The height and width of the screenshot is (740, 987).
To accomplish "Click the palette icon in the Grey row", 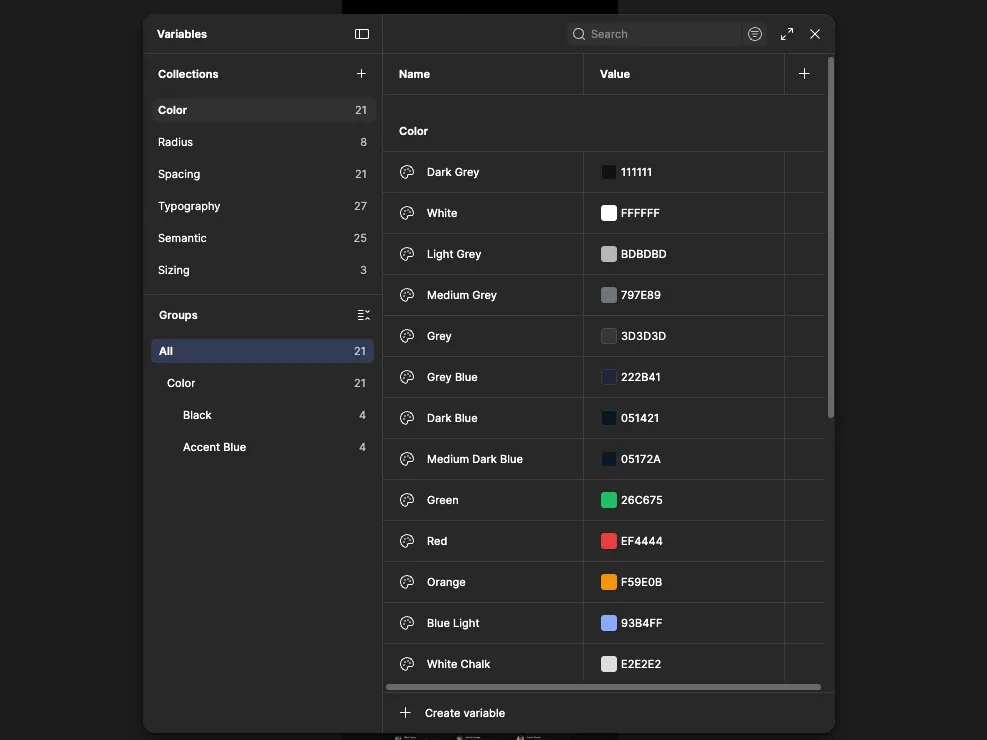I will pyautogui.click(x=407, y=336).
